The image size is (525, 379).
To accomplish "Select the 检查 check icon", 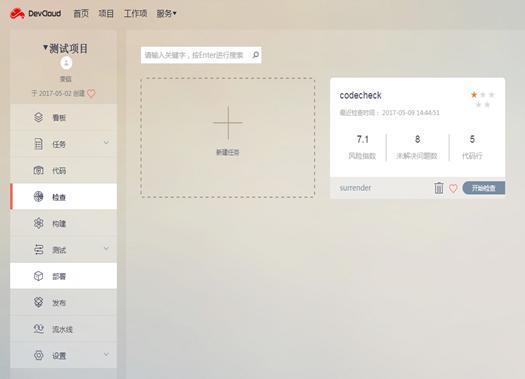I will [x=39, y=197].
